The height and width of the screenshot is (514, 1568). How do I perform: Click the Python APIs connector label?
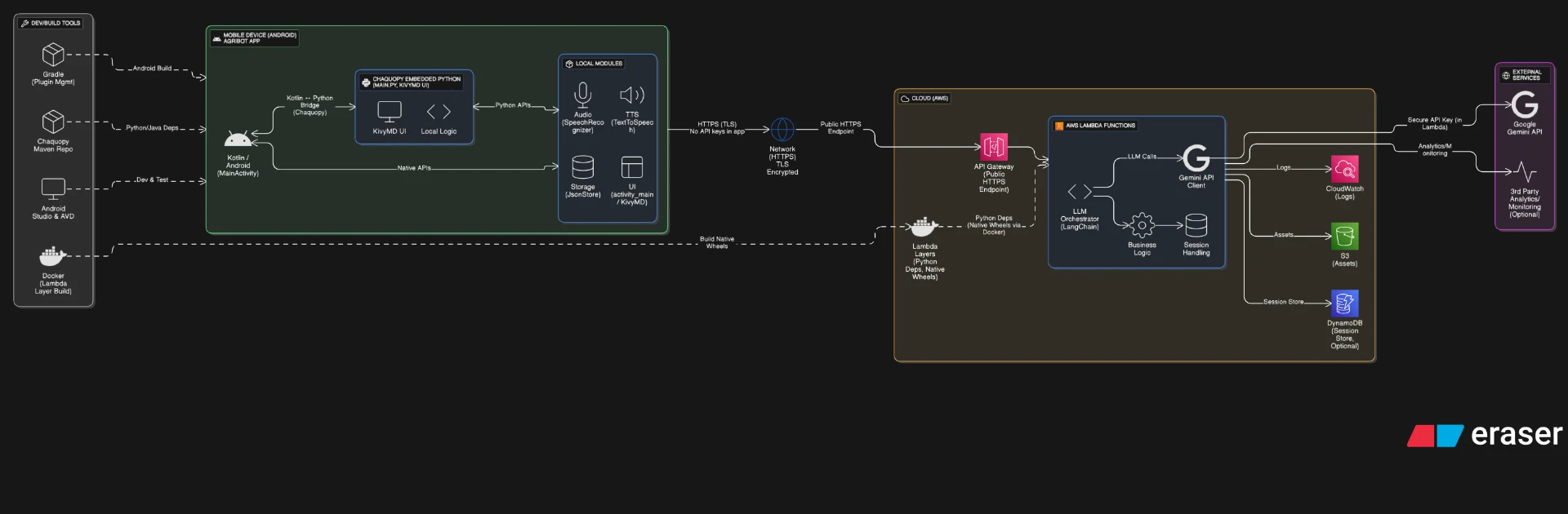coord(513,105)
